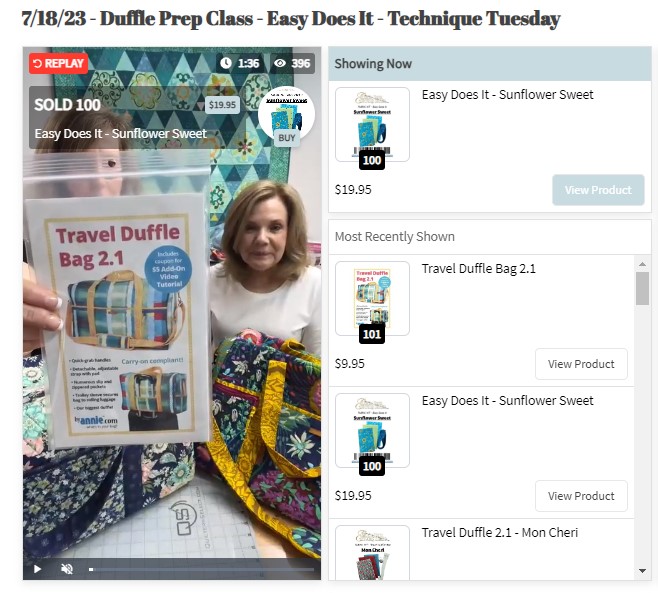Click the scrollbar down arrow
658x593 pixels.
(642, 571)
